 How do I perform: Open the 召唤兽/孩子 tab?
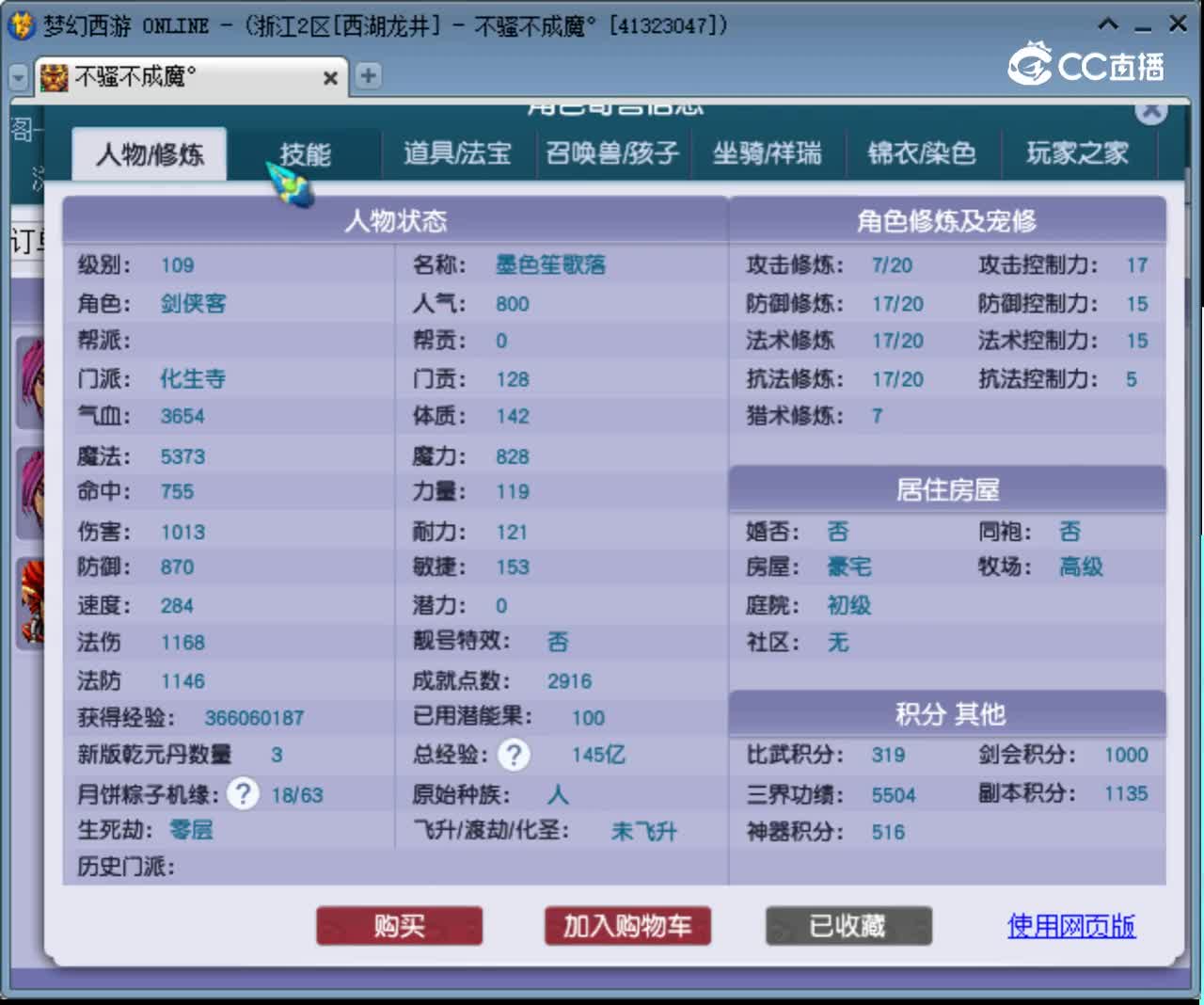point(612,153)
